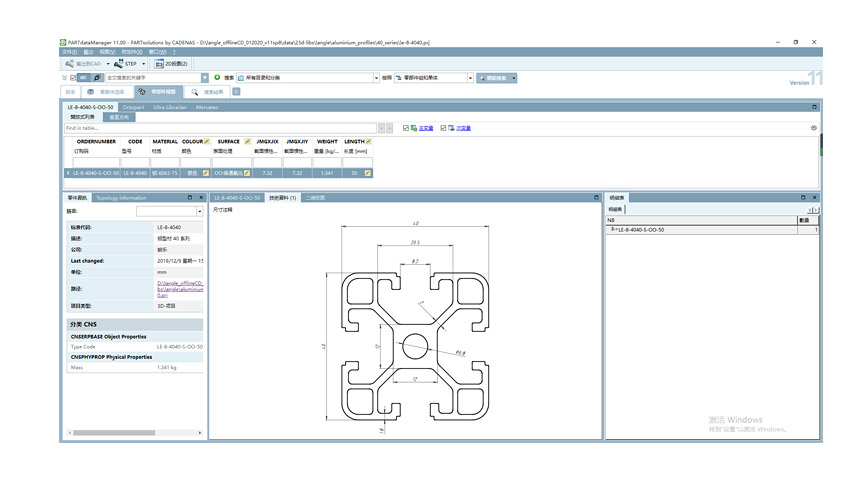Screen dimensions: 860x482
Task: Click the pencil icon in COLOUR header
Action: click(x=207, y=142)
